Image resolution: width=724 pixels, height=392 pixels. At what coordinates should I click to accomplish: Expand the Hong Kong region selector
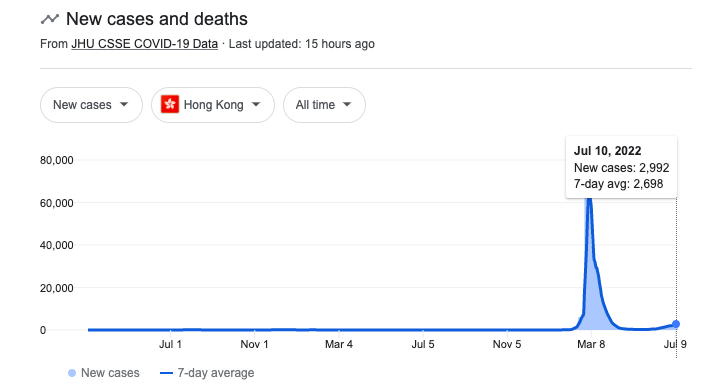click(213, 105)
